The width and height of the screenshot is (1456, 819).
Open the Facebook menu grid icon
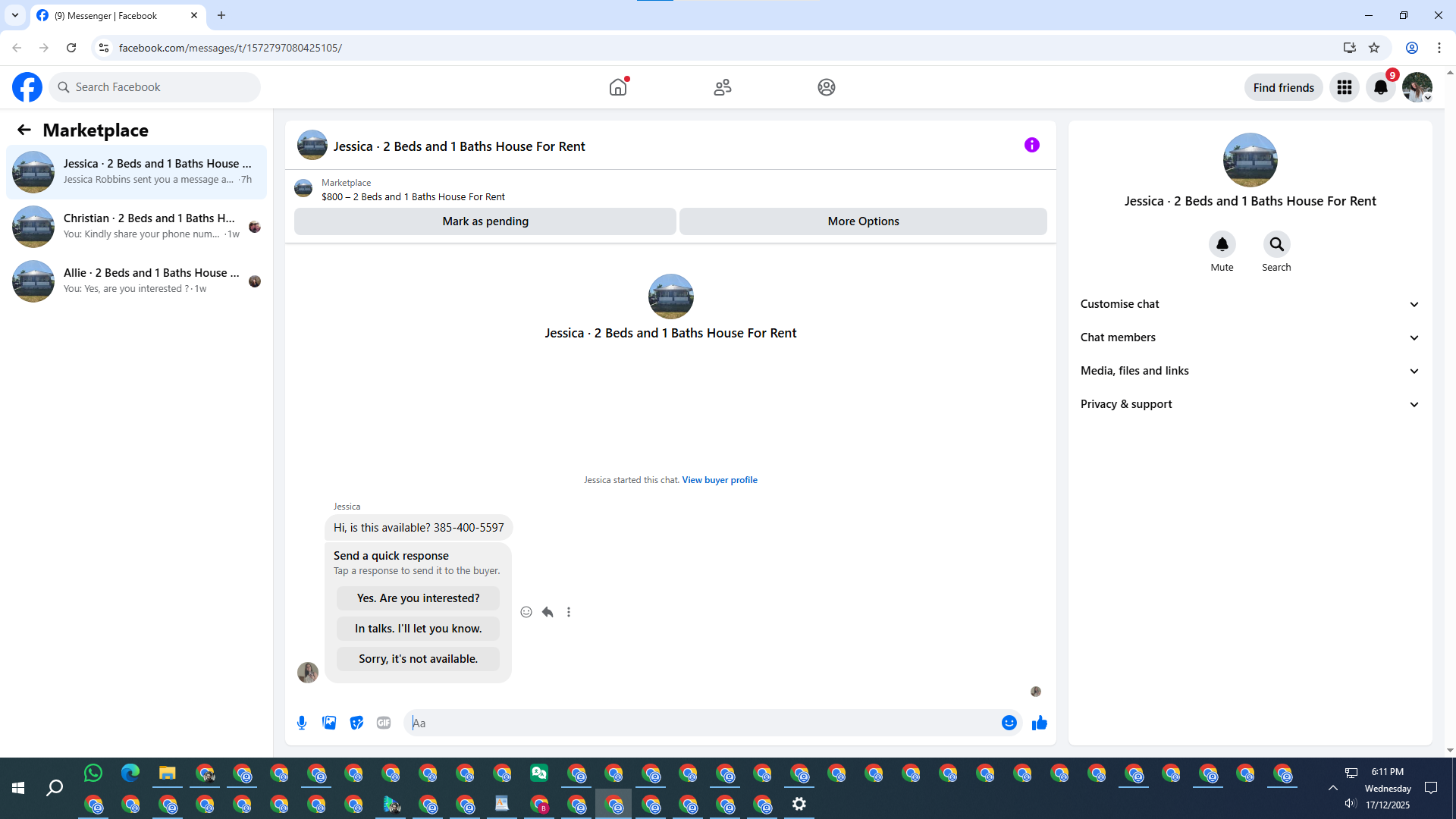coord(1345,87)
